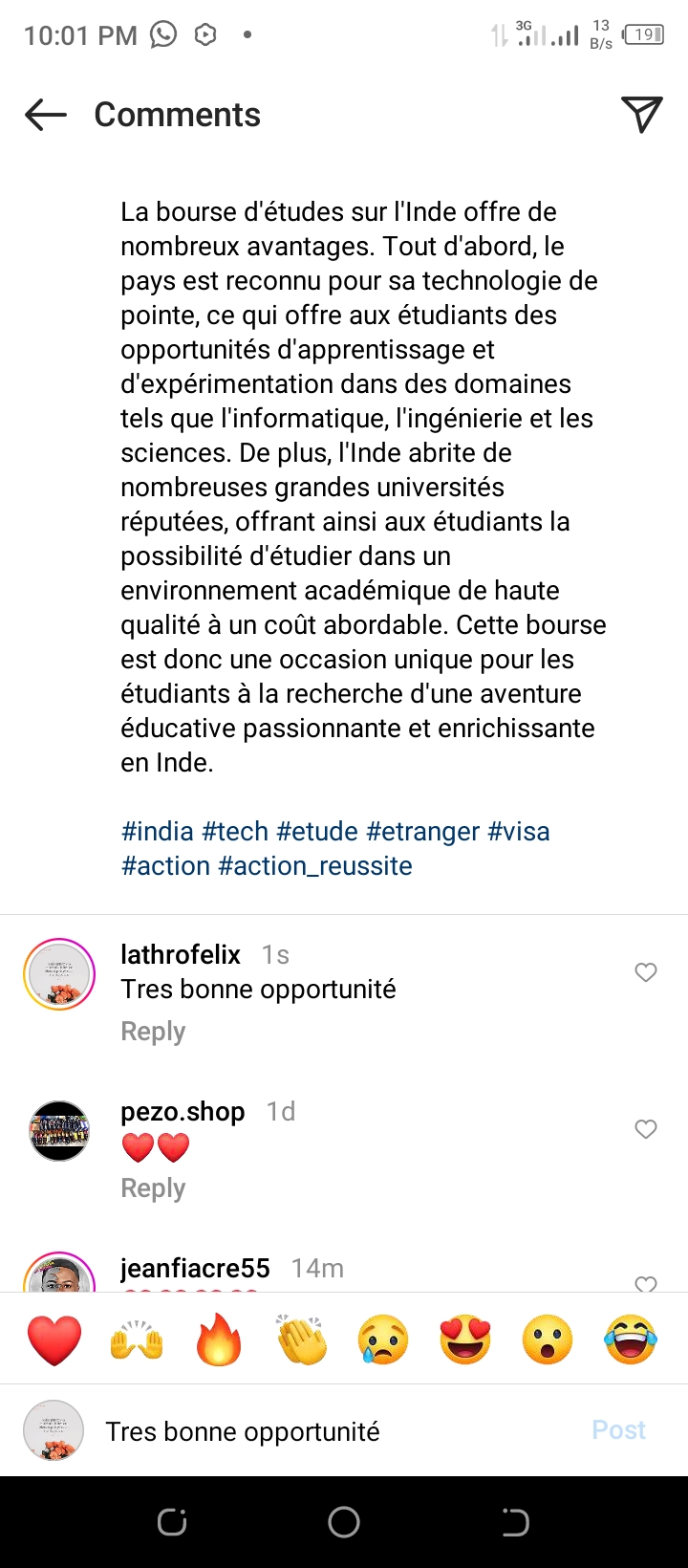Insert the clapping hands emoji
This screenshot has width=688, height=1568.
pyautogui.click(x=301, y=1339)
